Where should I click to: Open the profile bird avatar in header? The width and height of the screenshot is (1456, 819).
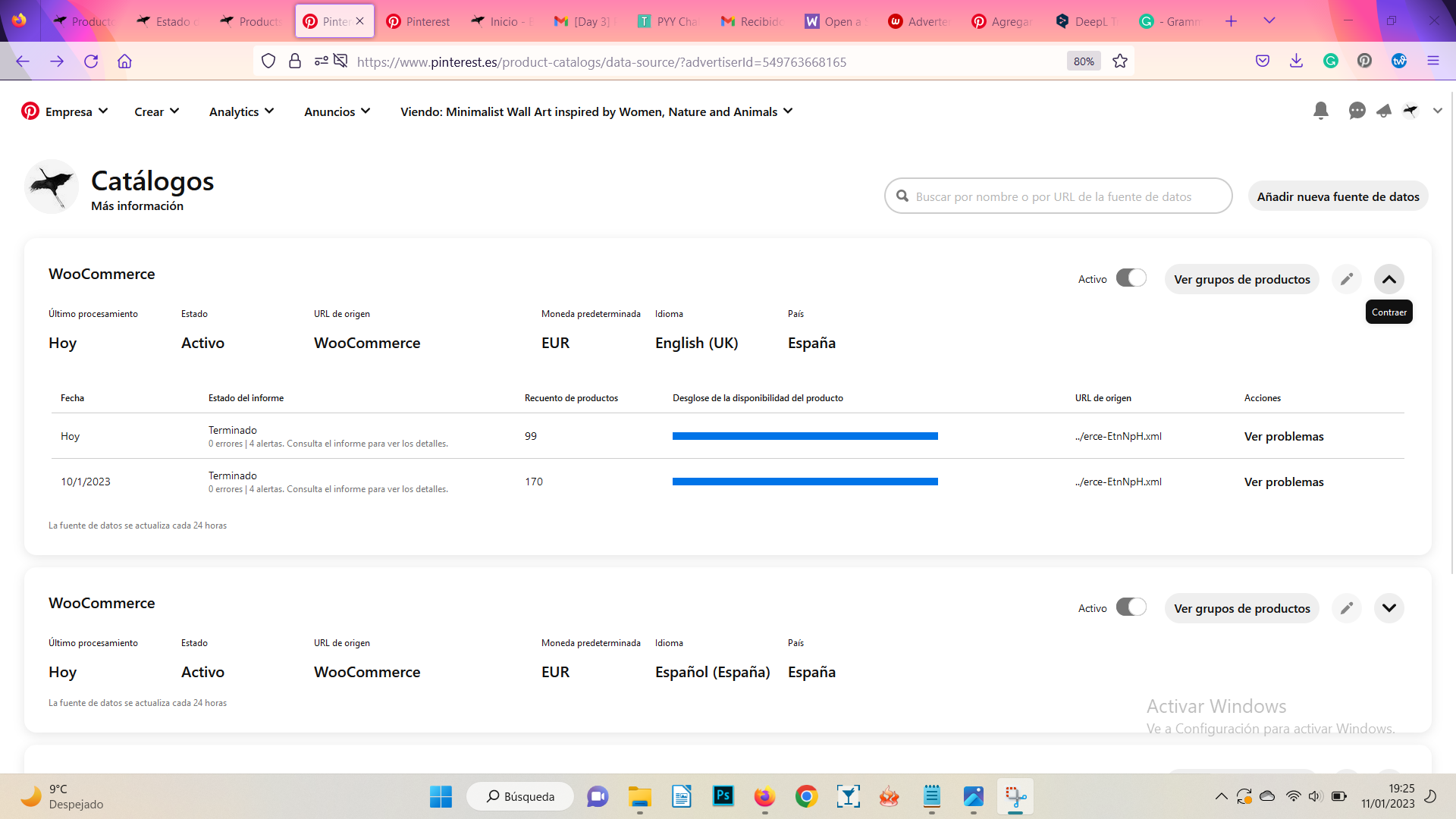coord(1410,111)
